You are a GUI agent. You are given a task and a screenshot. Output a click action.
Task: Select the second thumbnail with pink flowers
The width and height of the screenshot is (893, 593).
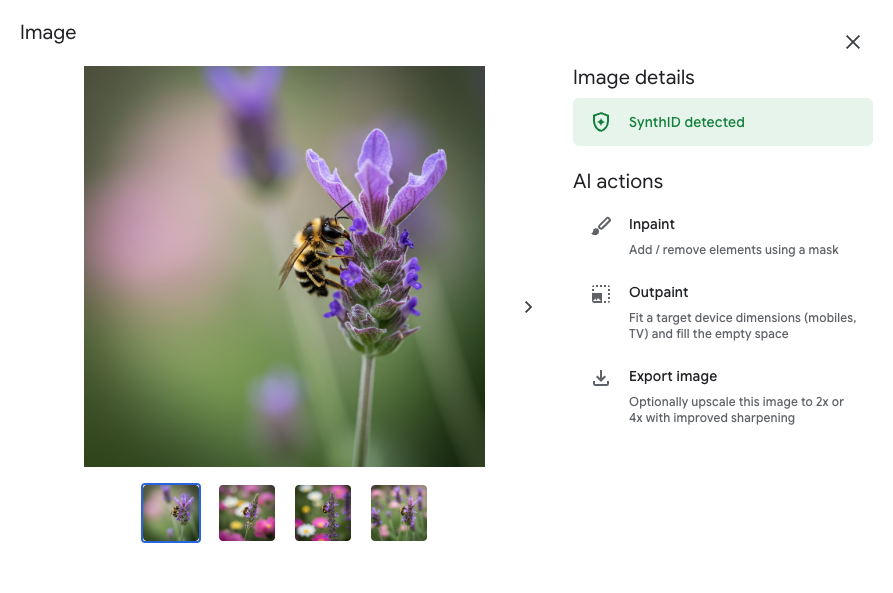click(x=247, y=513)
